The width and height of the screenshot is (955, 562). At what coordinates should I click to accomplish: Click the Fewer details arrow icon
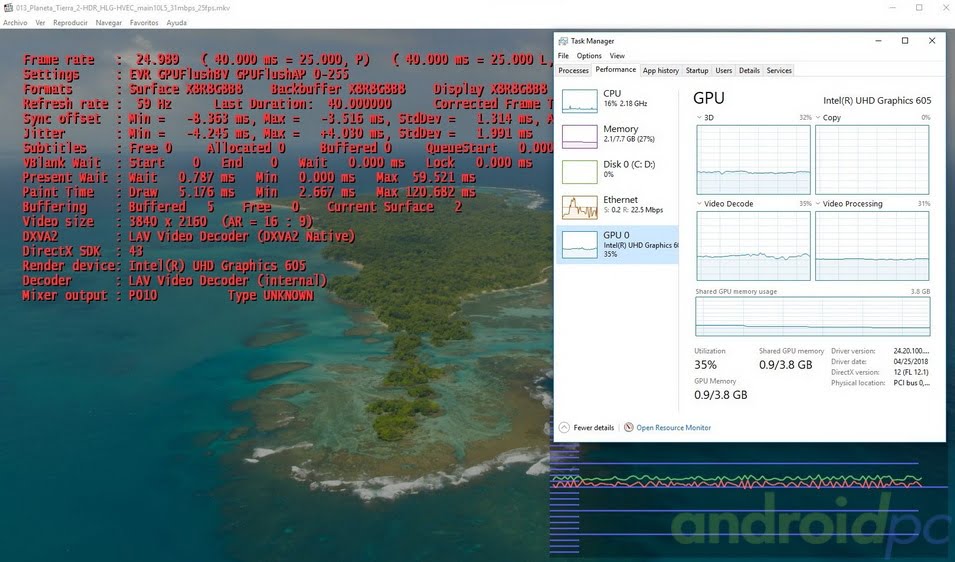click(564, 427)
